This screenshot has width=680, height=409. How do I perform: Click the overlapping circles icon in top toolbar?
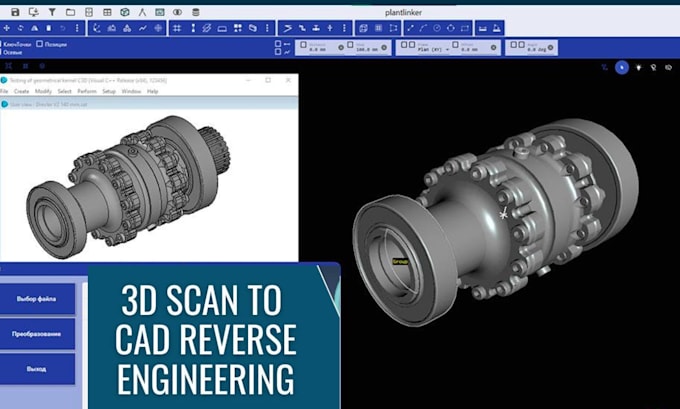177,12
